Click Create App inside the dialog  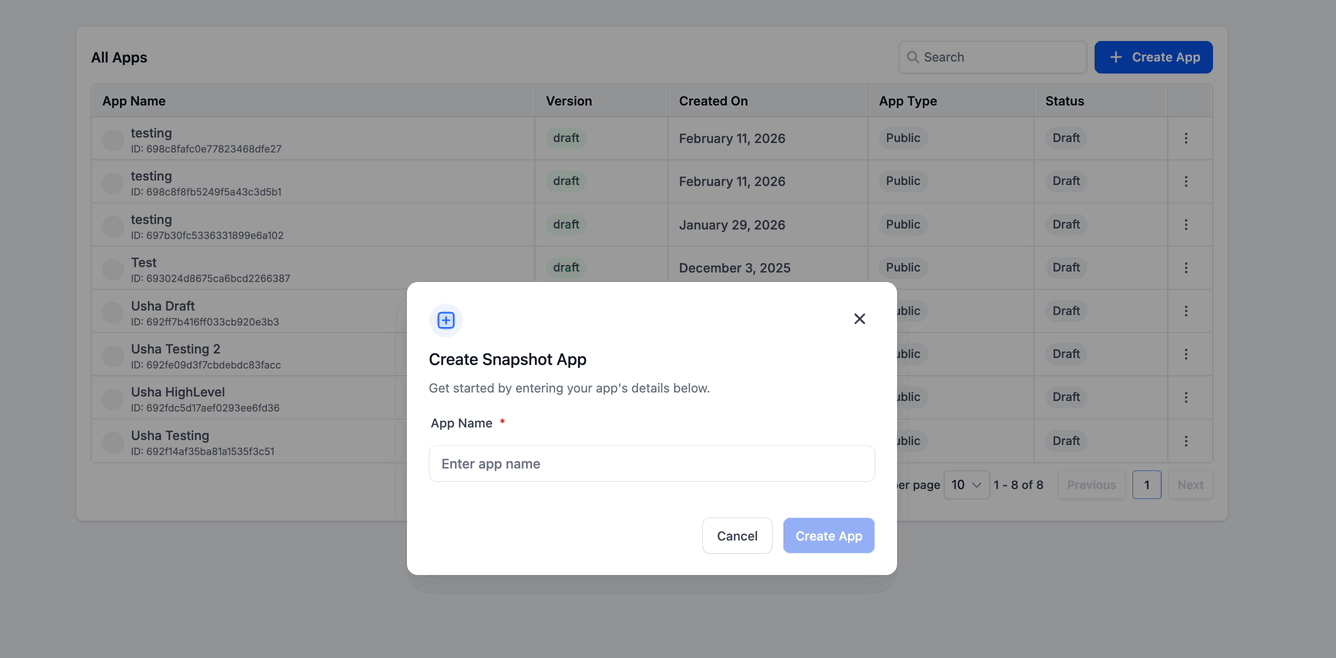(x=828, y=535)
